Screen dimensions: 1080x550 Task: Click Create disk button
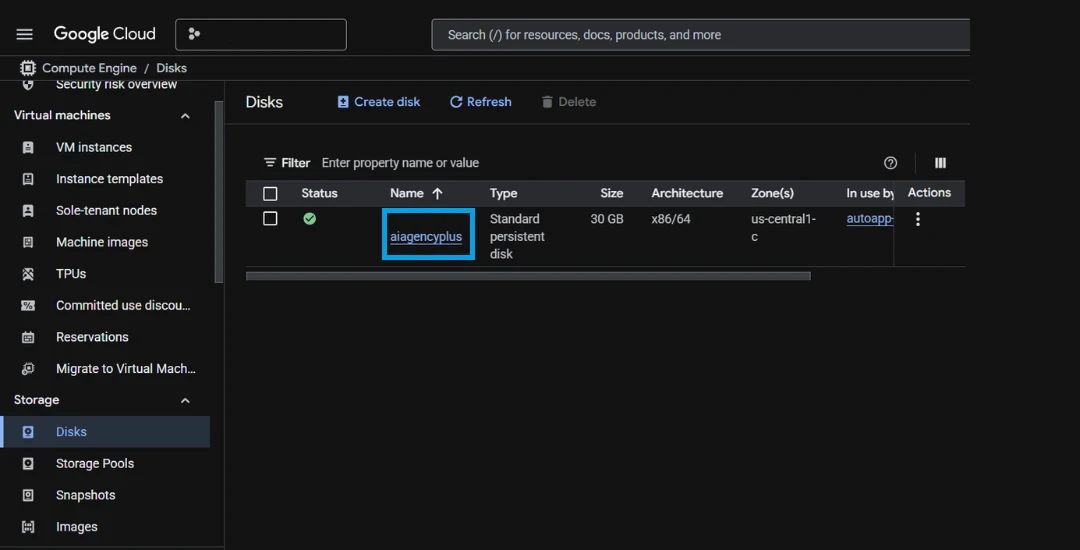(379, 102)
